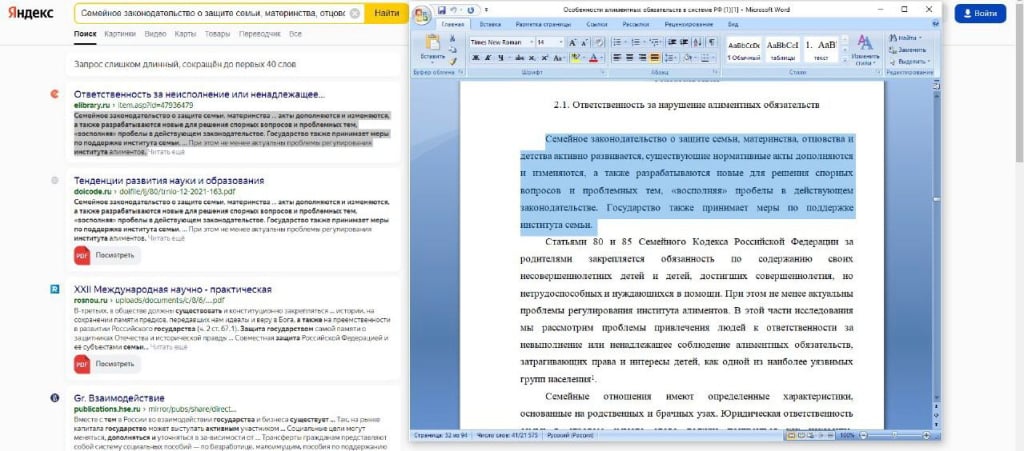
Task: Switch to Главная ribbon tab
Action: pyautogui.click(x=452, y=24)
